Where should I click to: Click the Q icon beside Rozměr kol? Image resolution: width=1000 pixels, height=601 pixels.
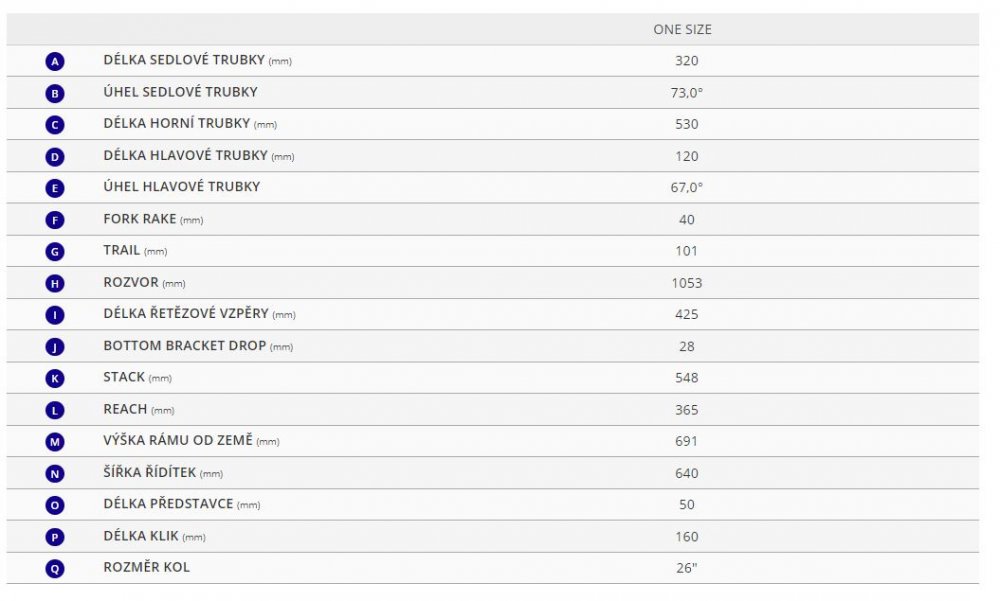click(55, 568)
